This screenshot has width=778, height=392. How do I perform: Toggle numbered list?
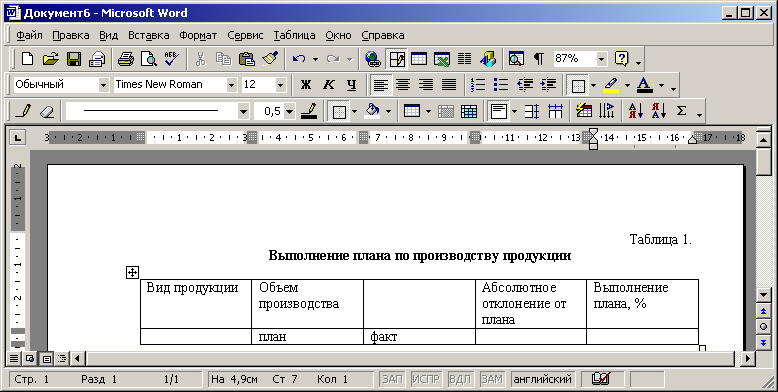coord(478,85)
